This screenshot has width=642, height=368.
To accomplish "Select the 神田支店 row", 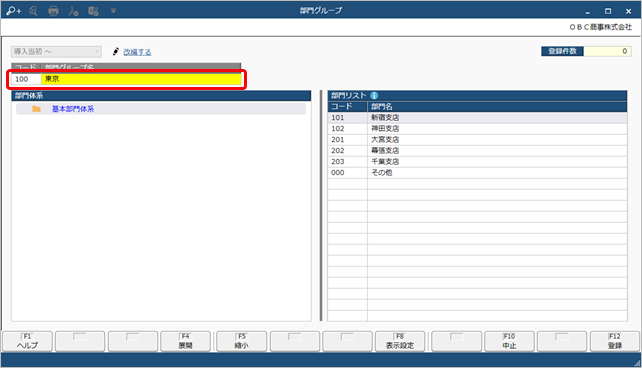I will [477, 129].
